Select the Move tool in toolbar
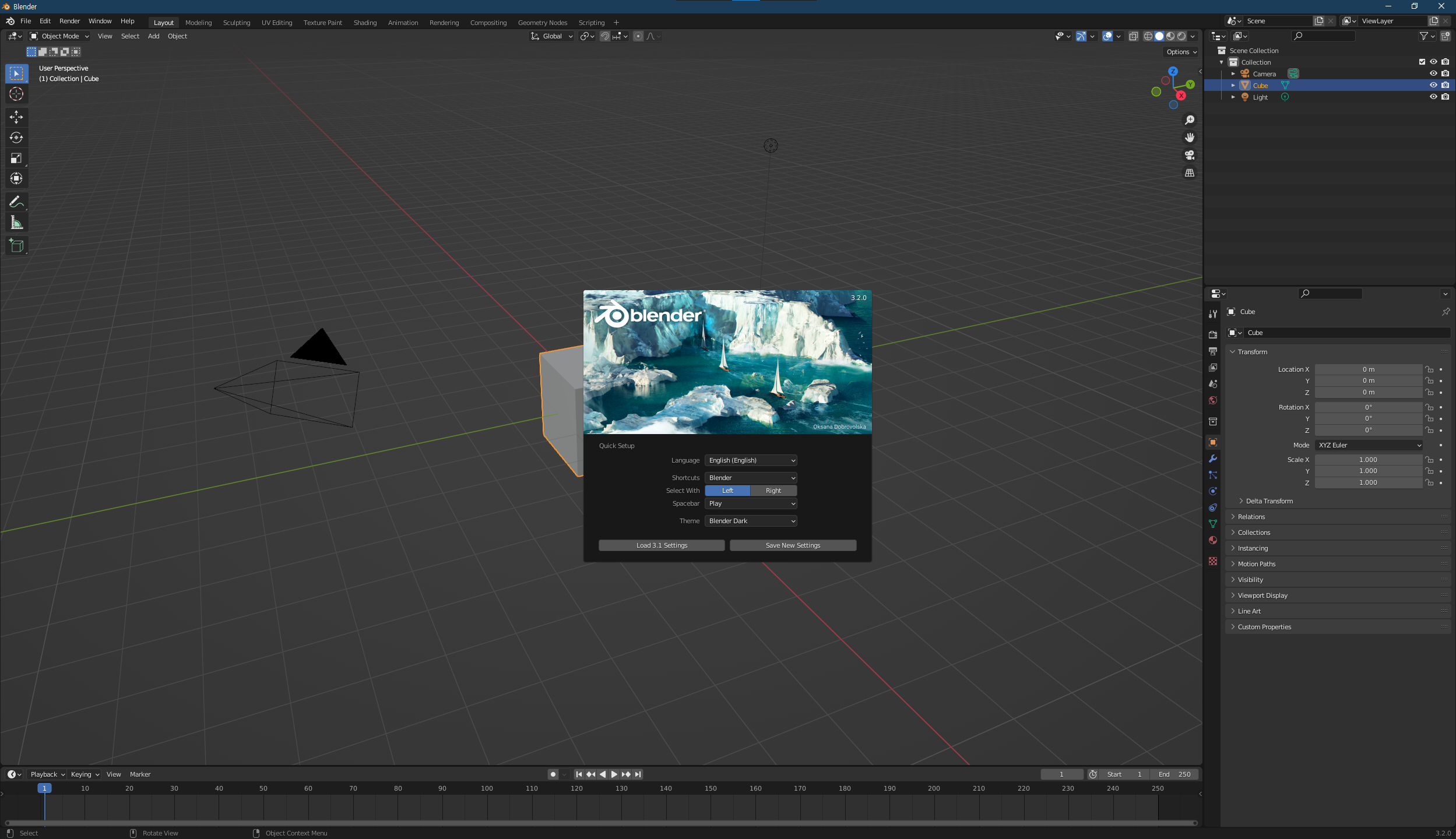The image size is (1456, 839). click(16, 117)
